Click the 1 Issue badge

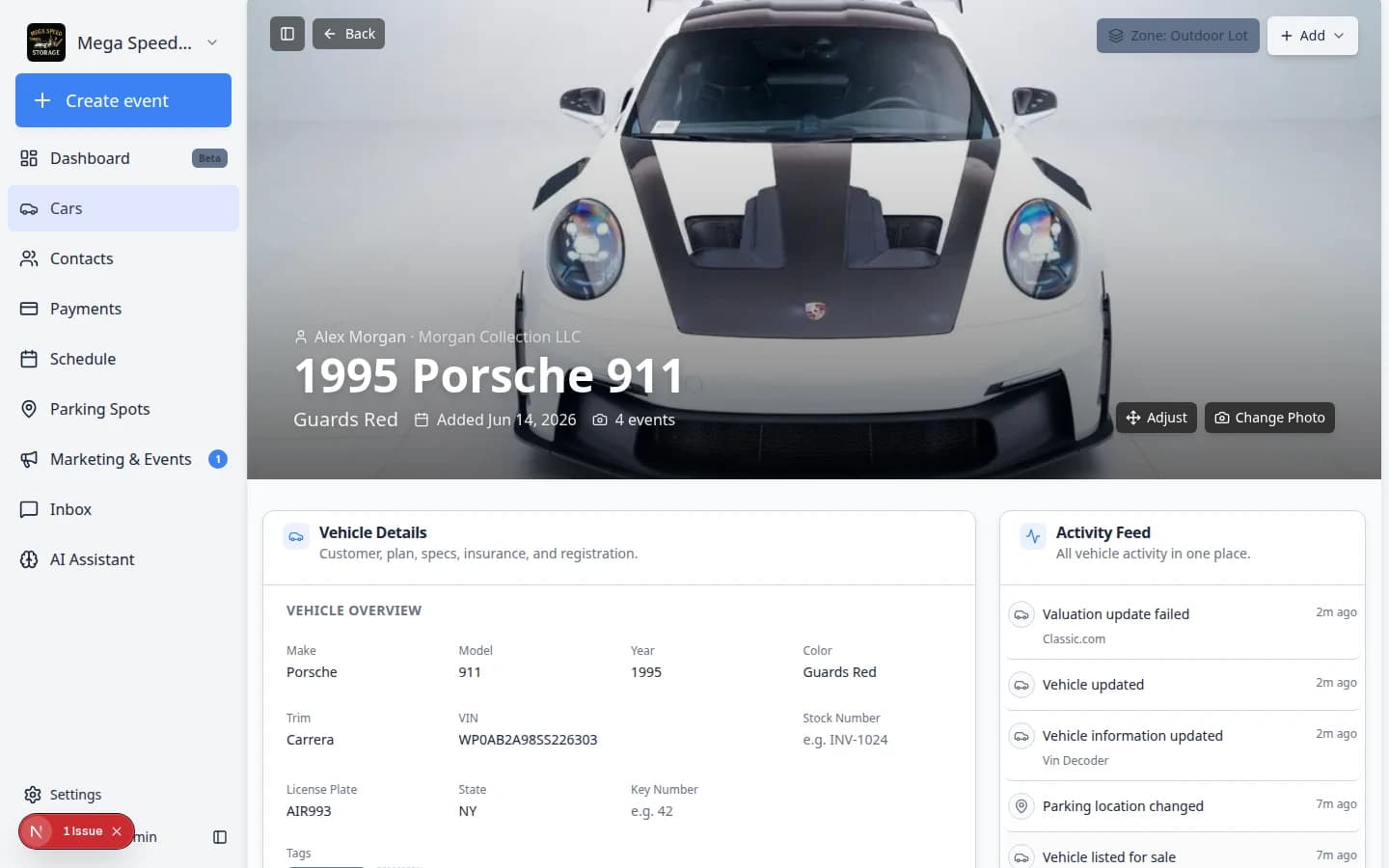pos(76,831)
